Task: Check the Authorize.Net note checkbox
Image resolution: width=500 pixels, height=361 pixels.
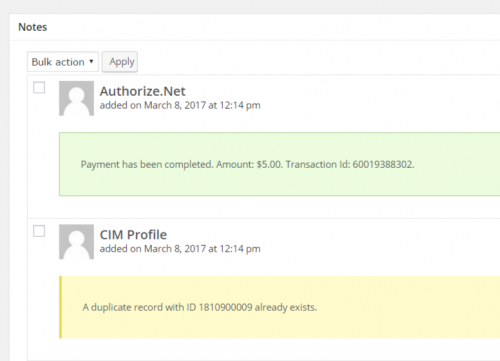Action: [39, 88]
